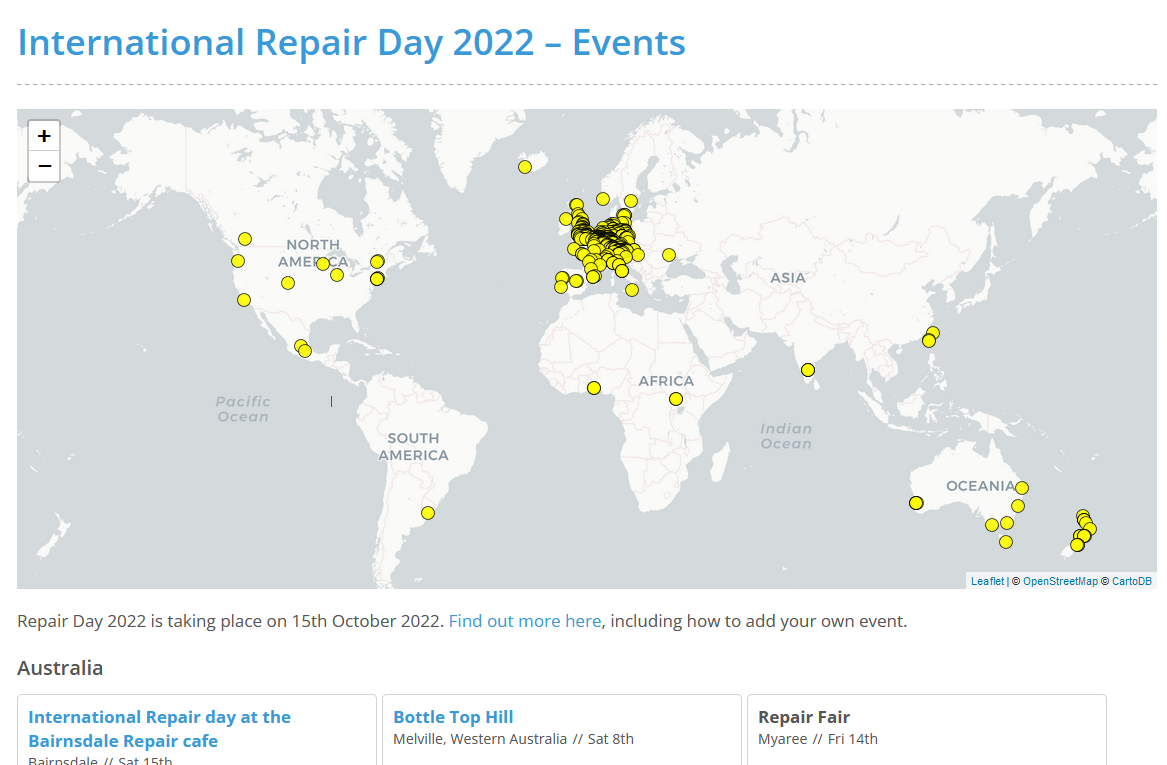
Task: Select the India event marker
Action: (x=808, y=370)
